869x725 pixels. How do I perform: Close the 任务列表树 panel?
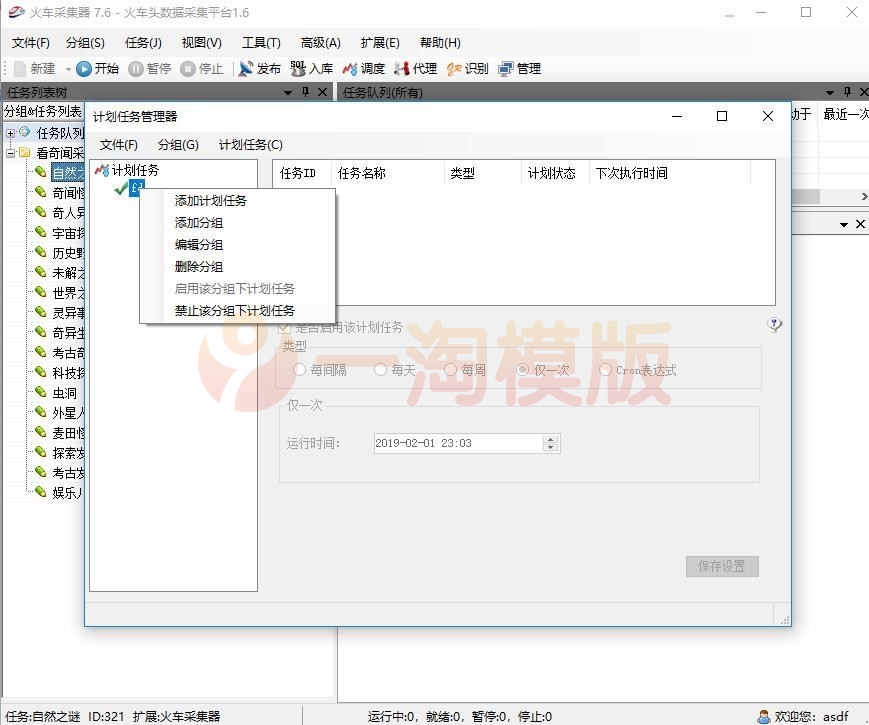coord(322,92)
